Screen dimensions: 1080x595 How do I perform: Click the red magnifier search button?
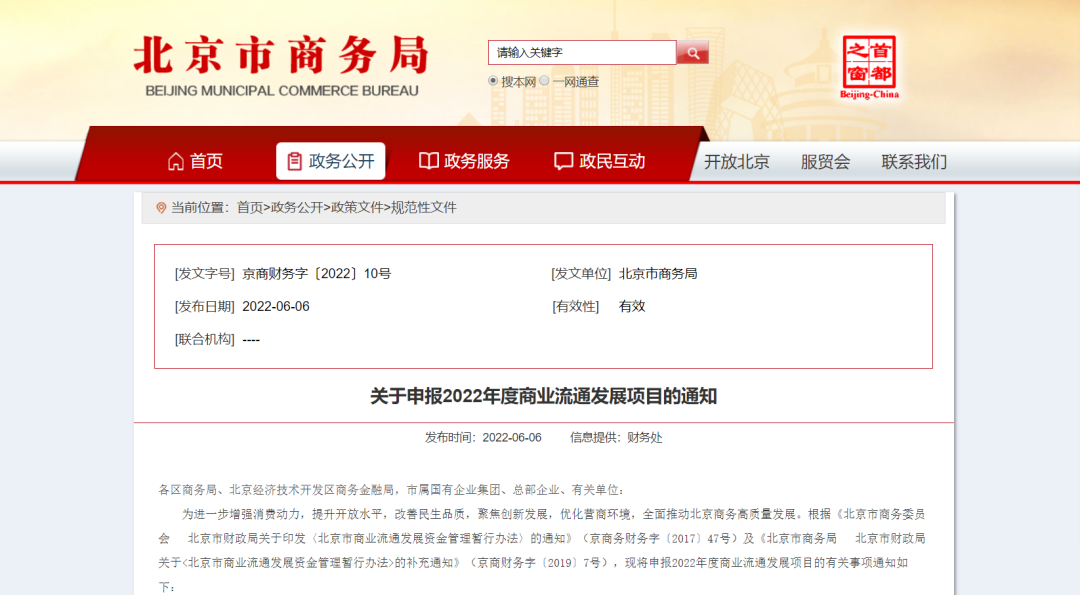[692, 52]
